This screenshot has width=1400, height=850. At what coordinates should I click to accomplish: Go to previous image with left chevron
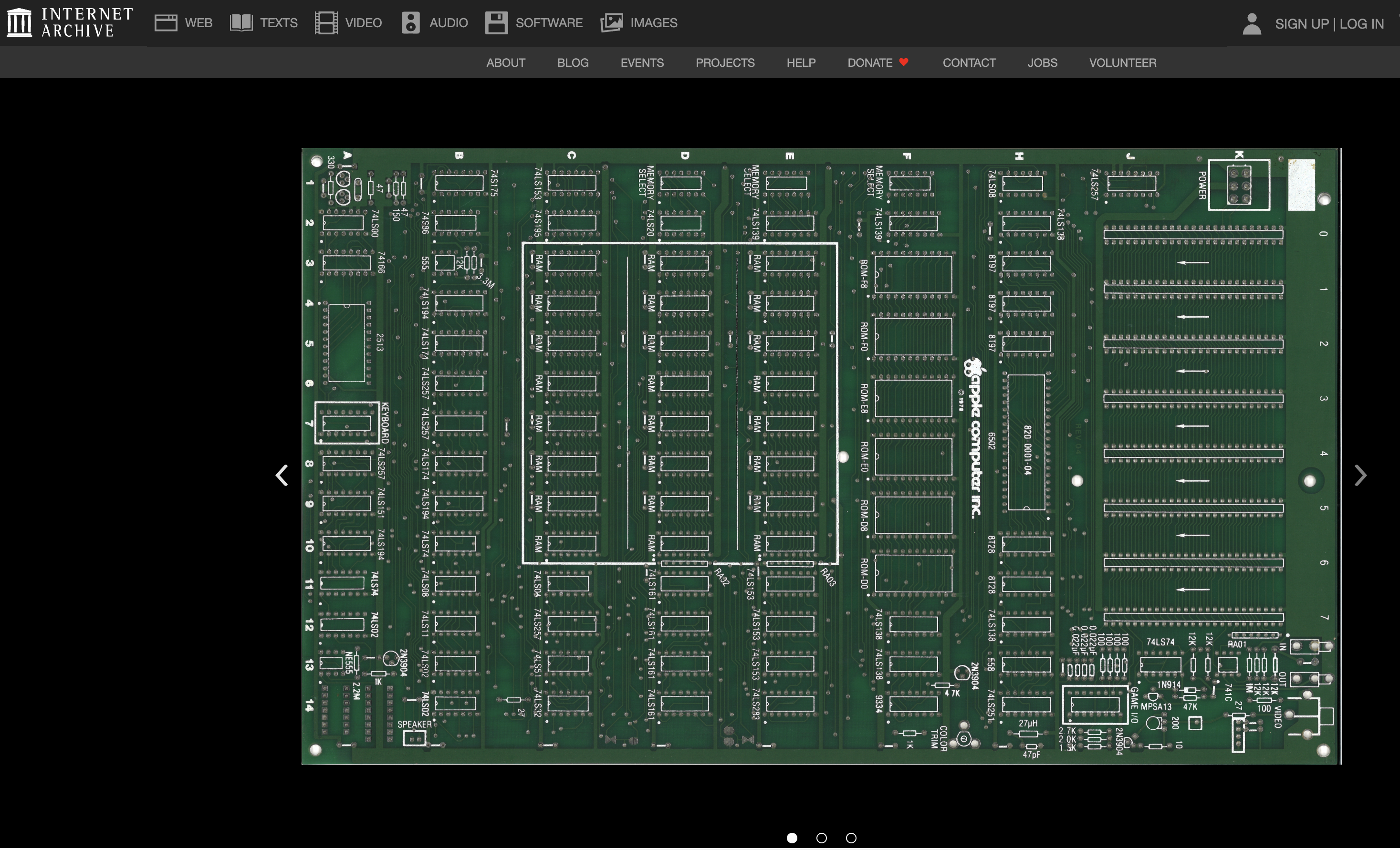(282, 475)
